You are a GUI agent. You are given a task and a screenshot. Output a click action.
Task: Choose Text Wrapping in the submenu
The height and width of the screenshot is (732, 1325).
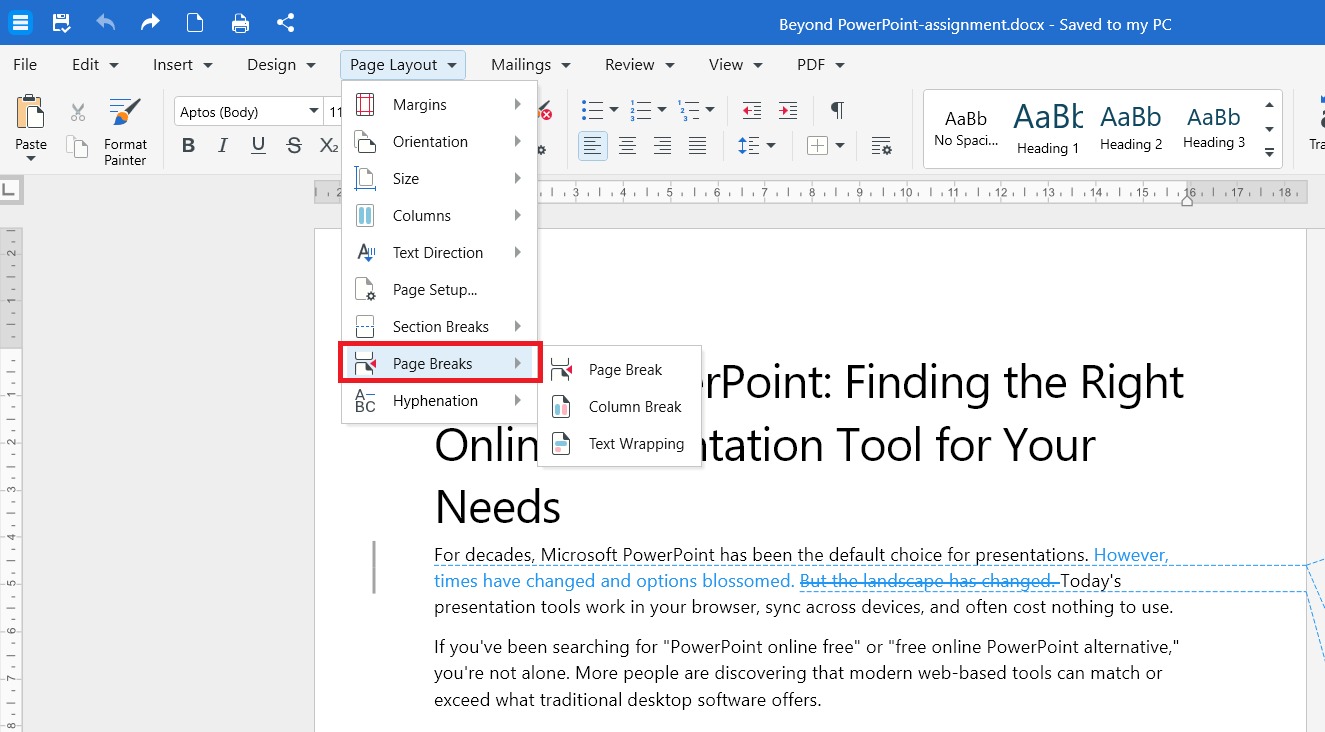coord(619,444)
